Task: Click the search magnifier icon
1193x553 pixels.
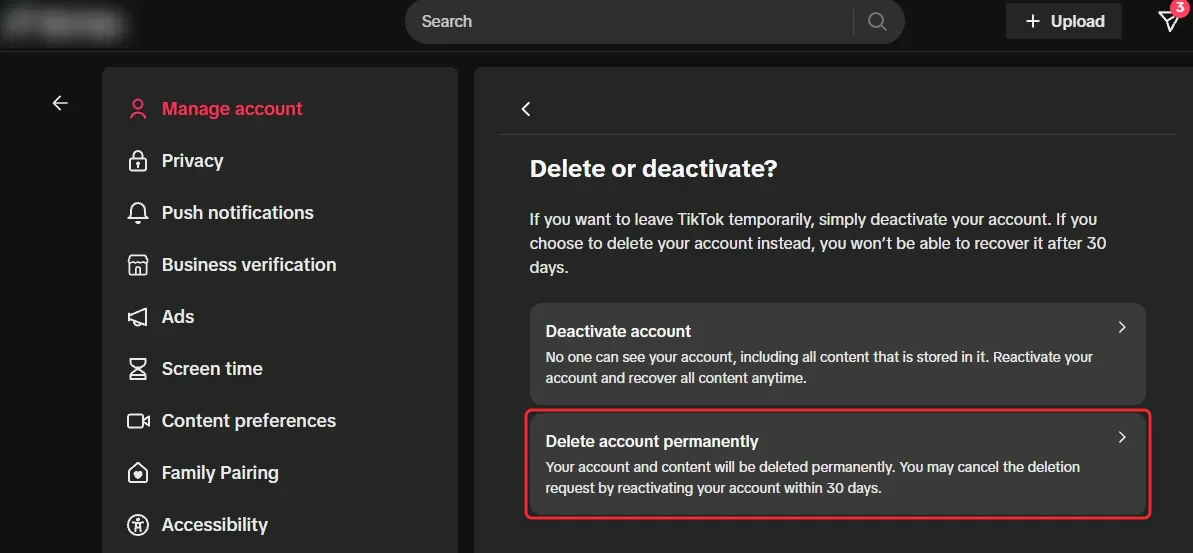Action: 877,21
